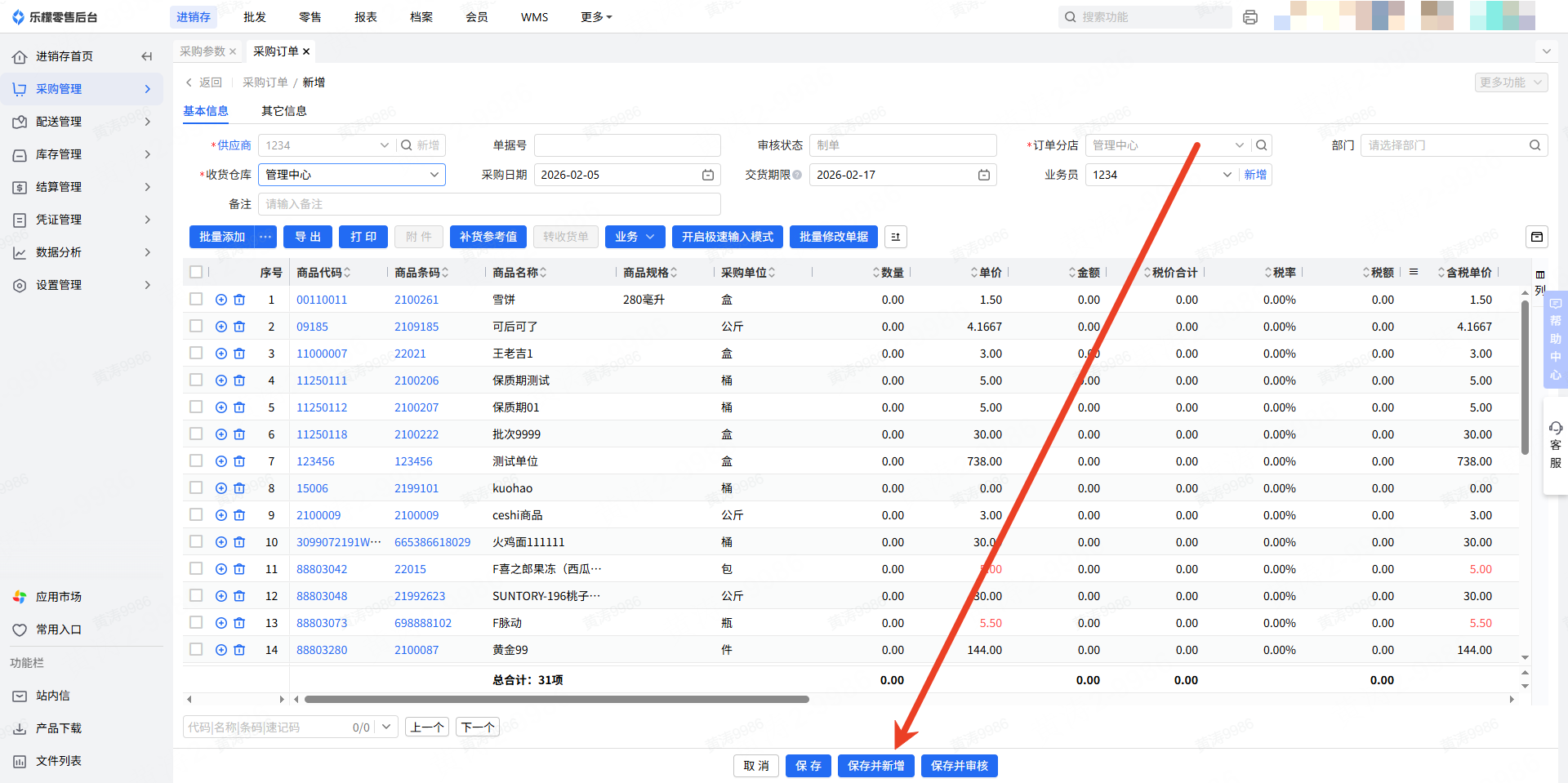Image resolution: width=1568 pixels, height=783 pixels.
Task: Tick the checkbox for row 5
Action: click(x=196, y=407)
